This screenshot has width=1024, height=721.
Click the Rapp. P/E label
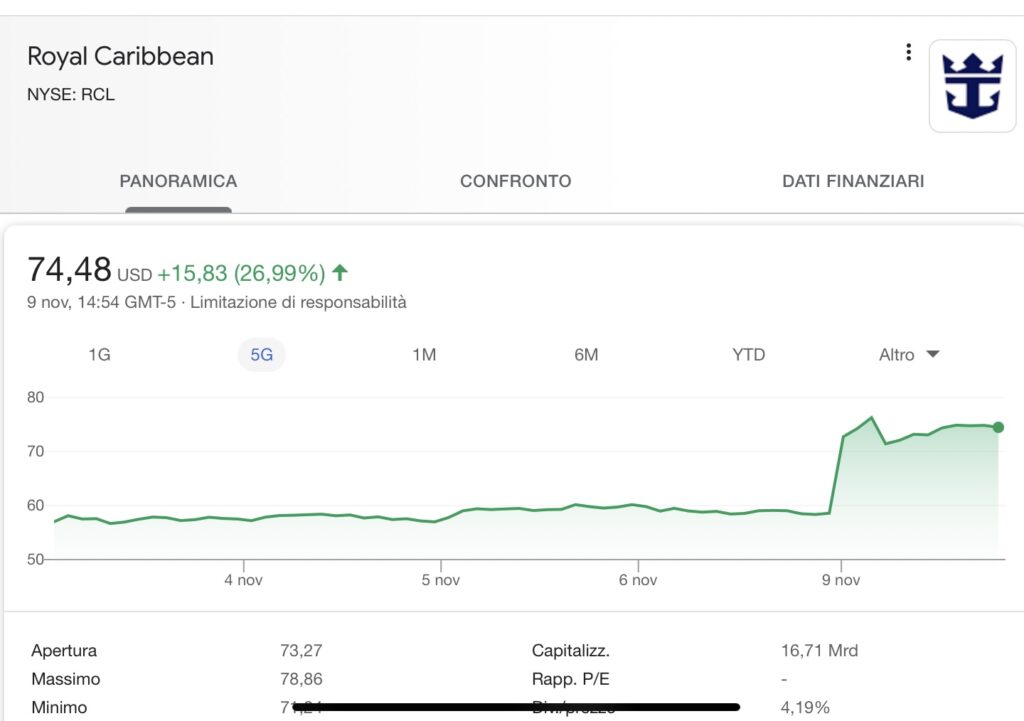click(x=571, y=679)
